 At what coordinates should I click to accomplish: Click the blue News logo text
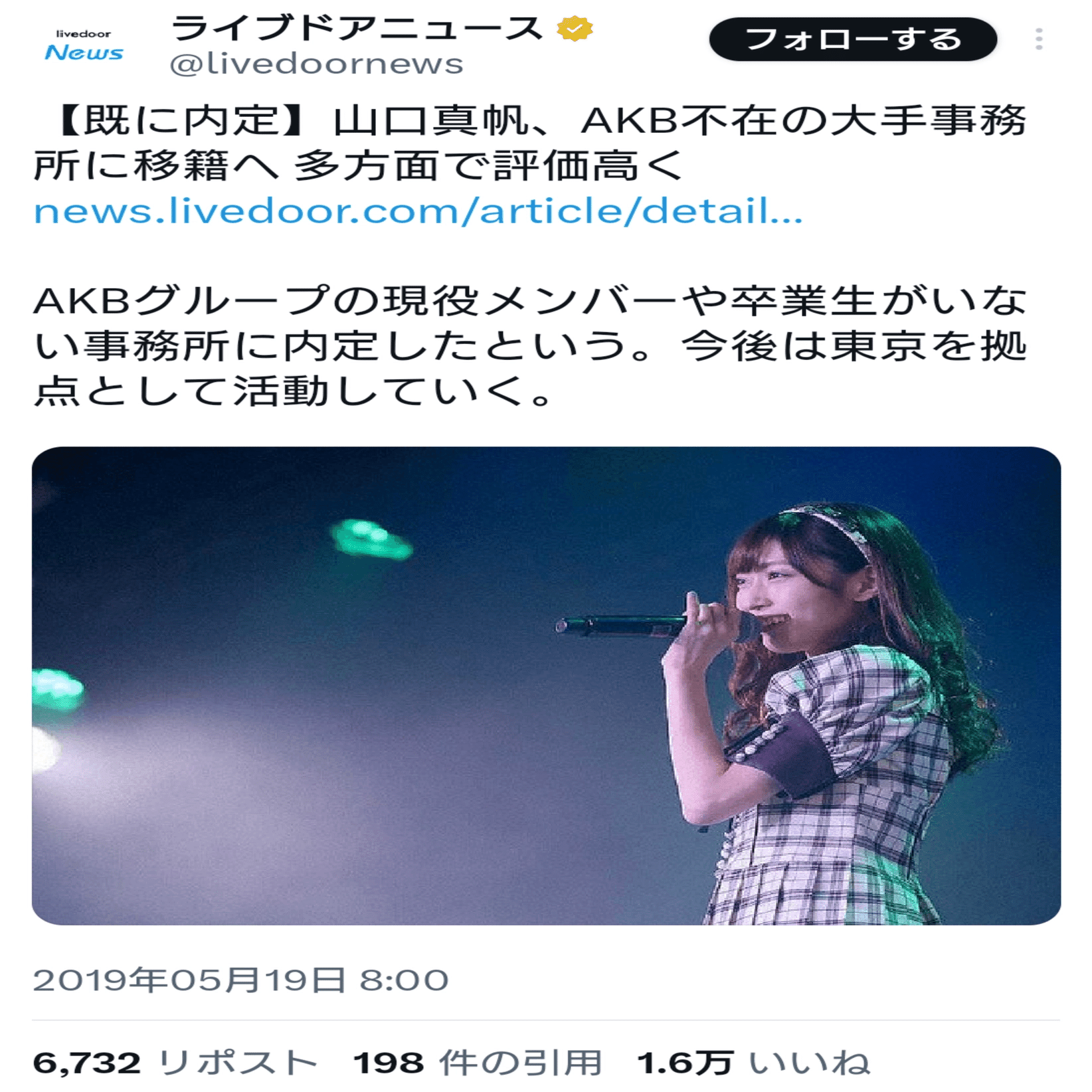84,52
